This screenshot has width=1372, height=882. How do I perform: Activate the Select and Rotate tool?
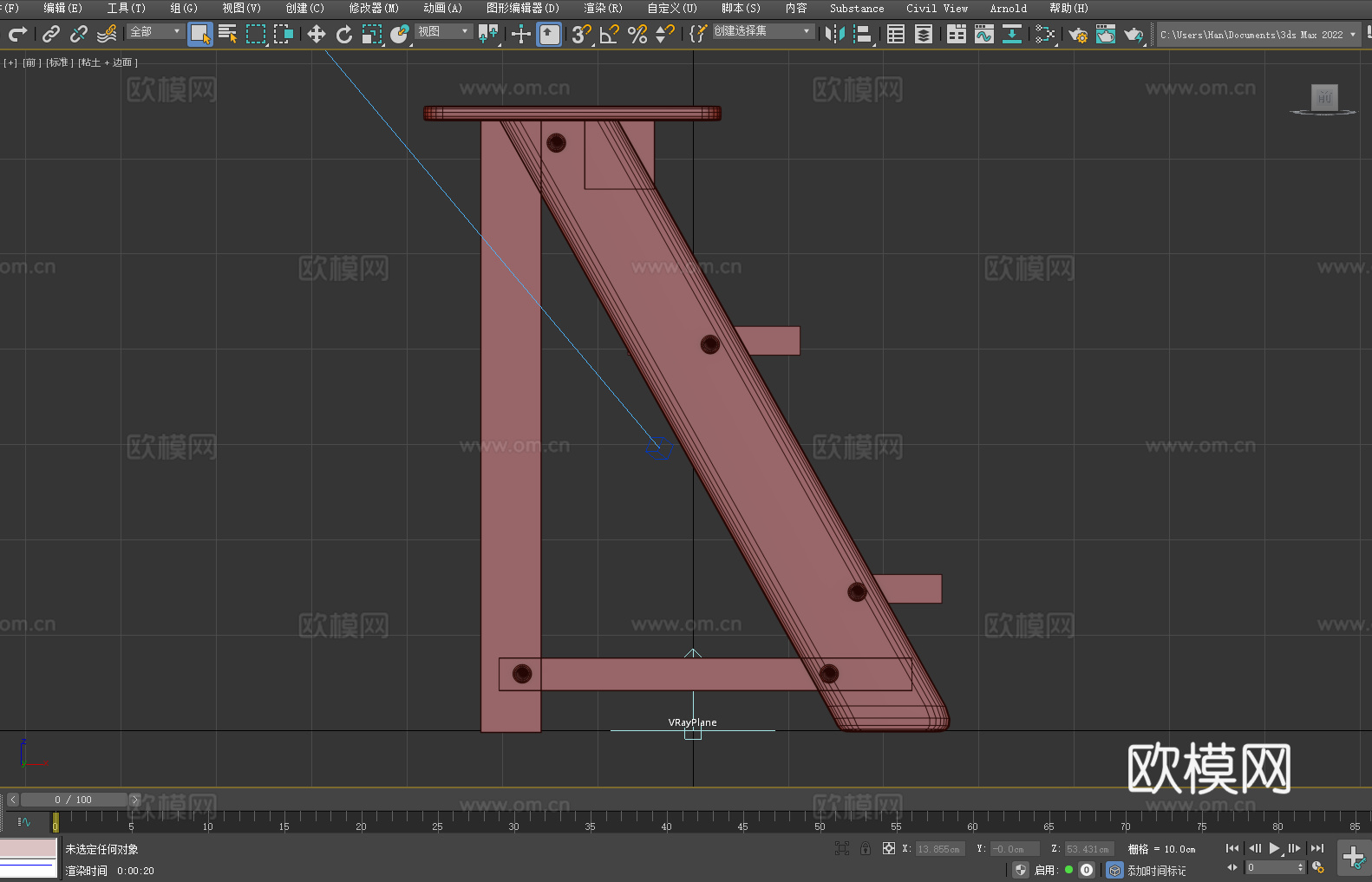(x=344, y=34)
